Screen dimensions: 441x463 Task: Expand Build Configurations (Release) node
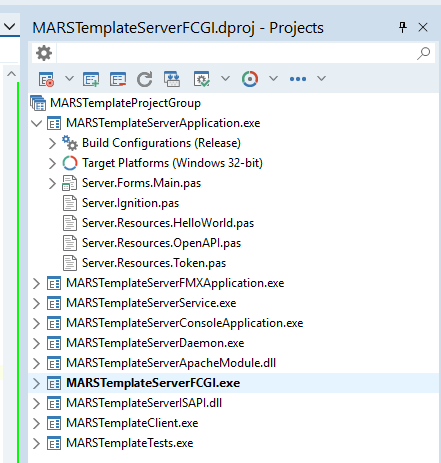pos(52,144)
